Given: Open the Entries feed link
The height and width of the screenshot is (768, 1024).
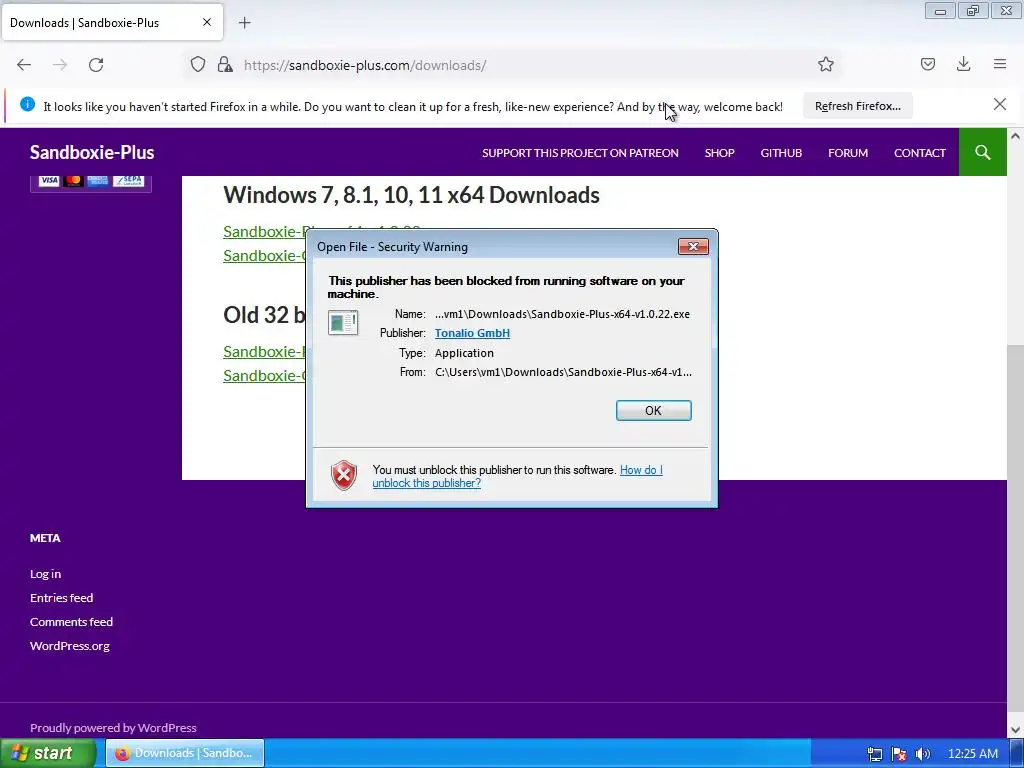Looking at the screenshot, I should tap(61, 598).
